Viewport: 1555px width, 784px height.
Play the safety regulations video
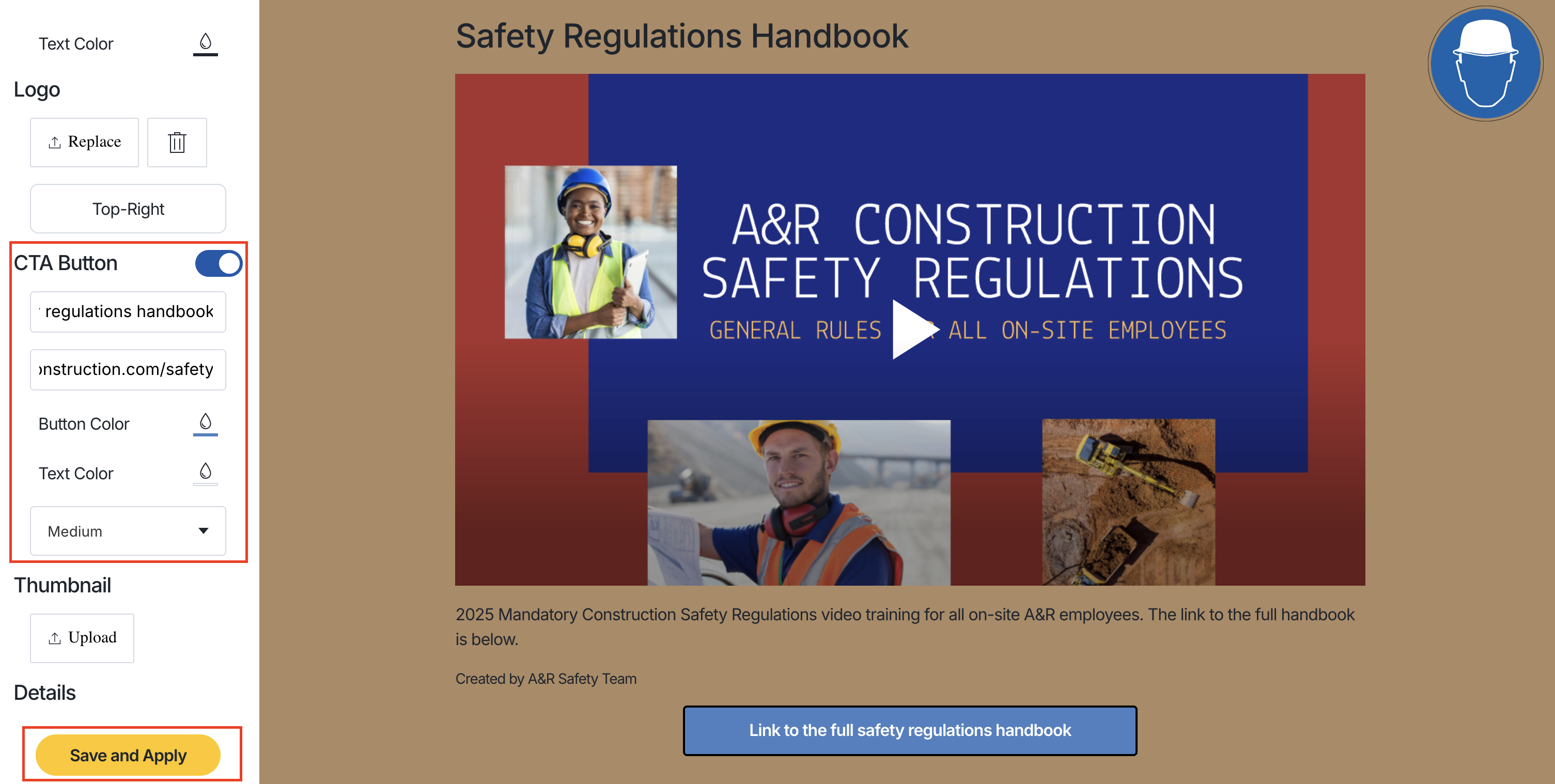click(910, 330)
